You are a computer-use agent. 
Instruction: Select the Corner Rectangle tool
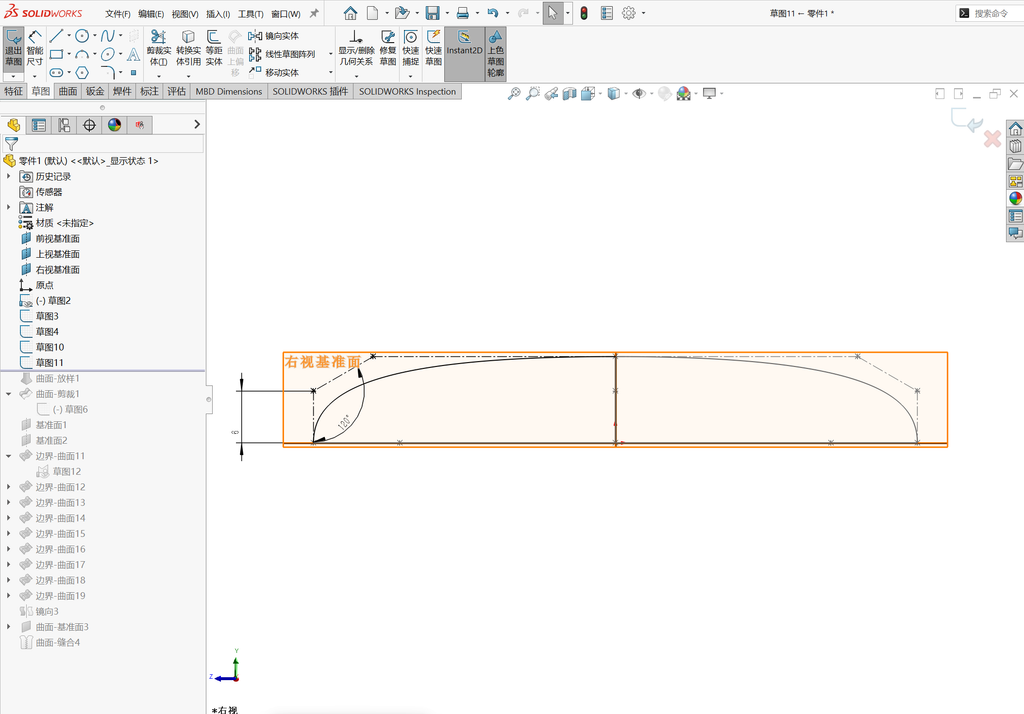pyautogui.click(x=57, y=54)
